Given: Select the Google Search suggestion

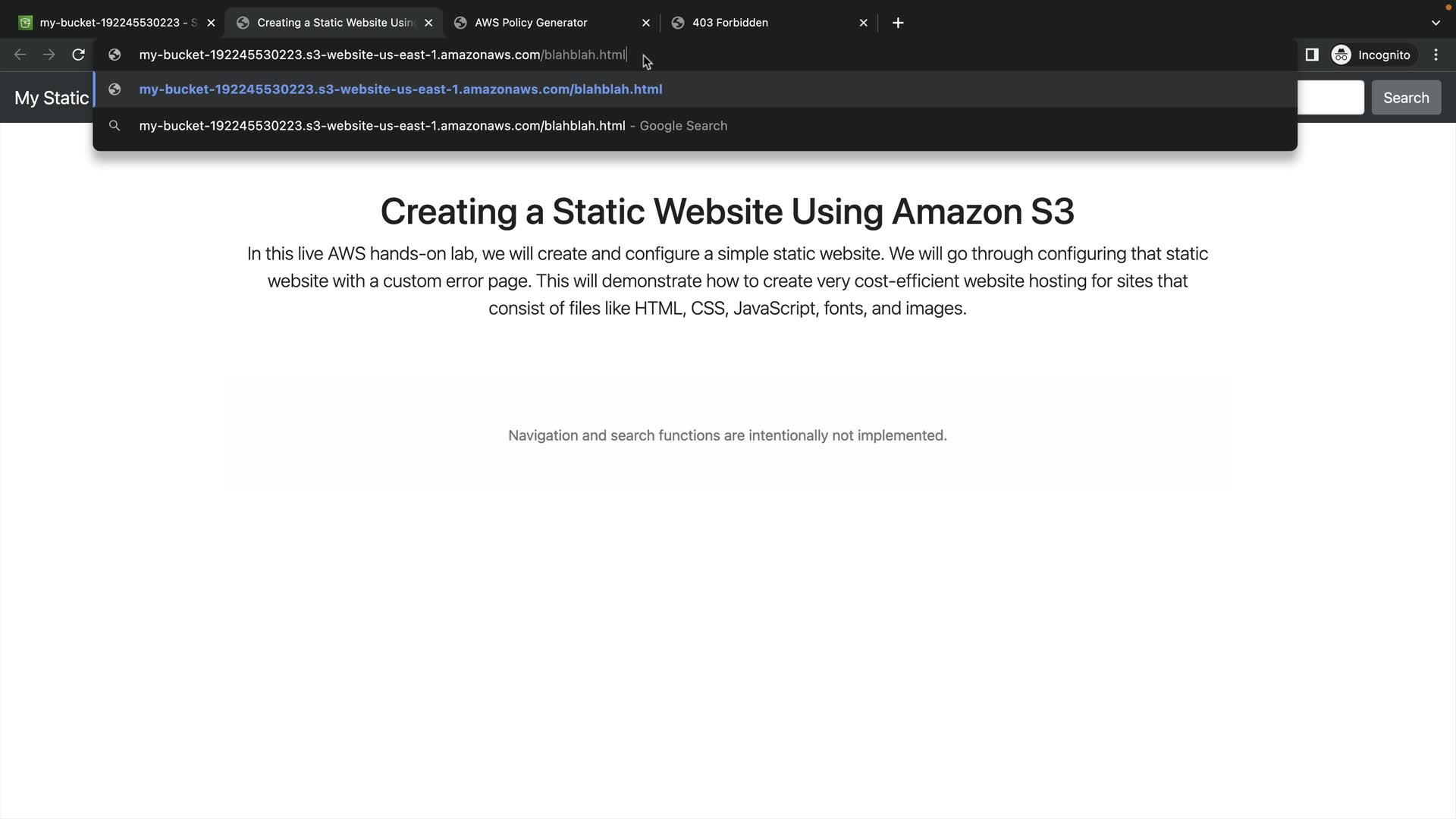Looking at the screenshot, I should [x=432, y=126].
